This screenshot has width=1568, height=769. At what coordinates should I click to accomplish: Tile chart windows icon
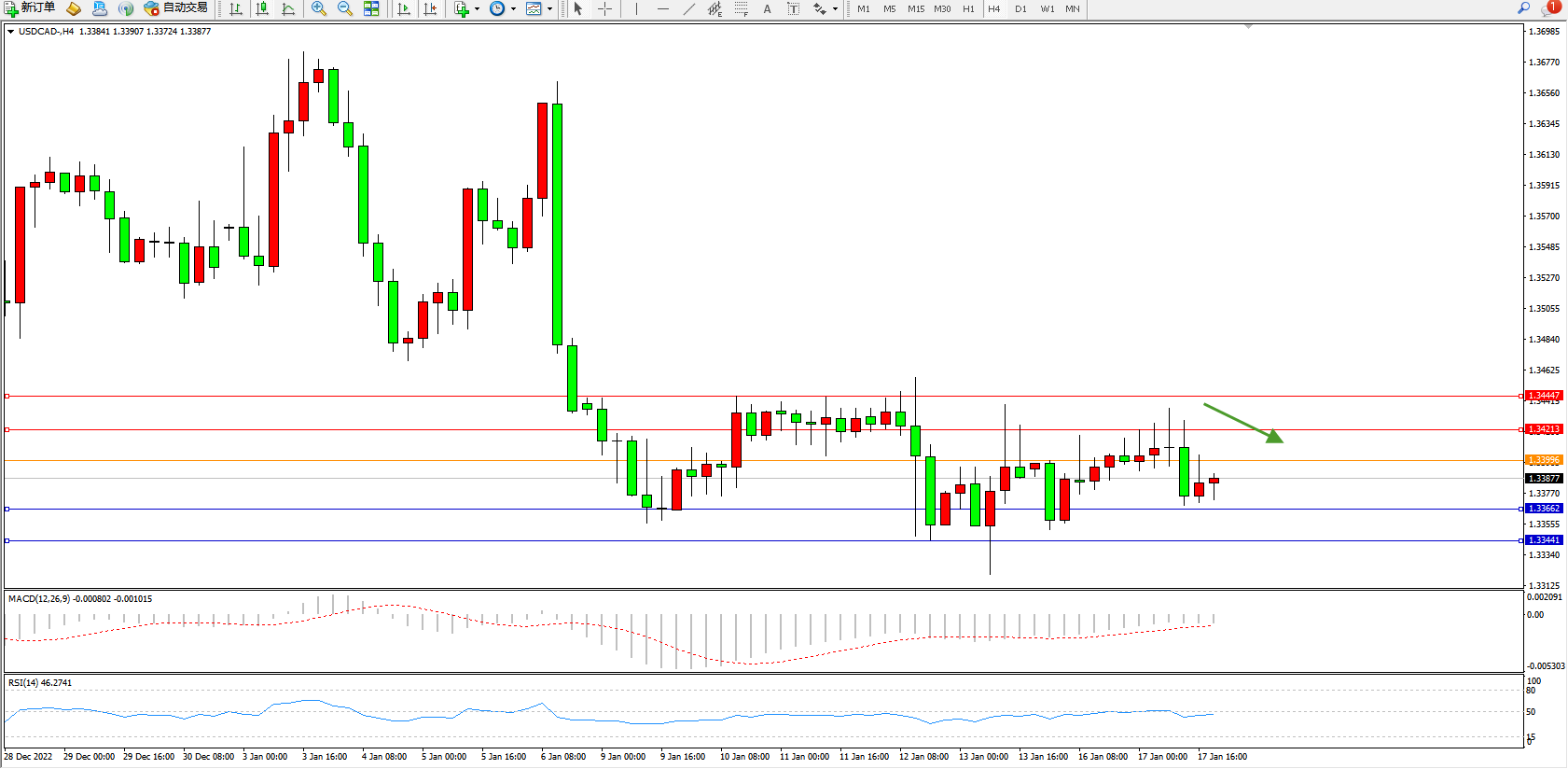[371, 8]
